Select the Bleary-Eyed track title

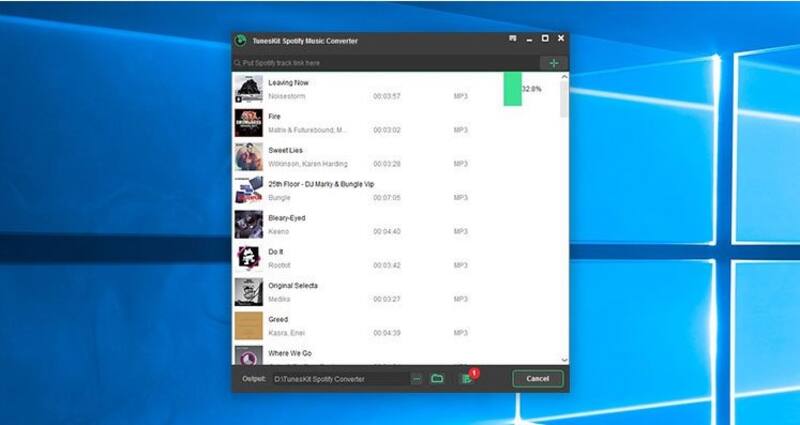coord(287,218)
